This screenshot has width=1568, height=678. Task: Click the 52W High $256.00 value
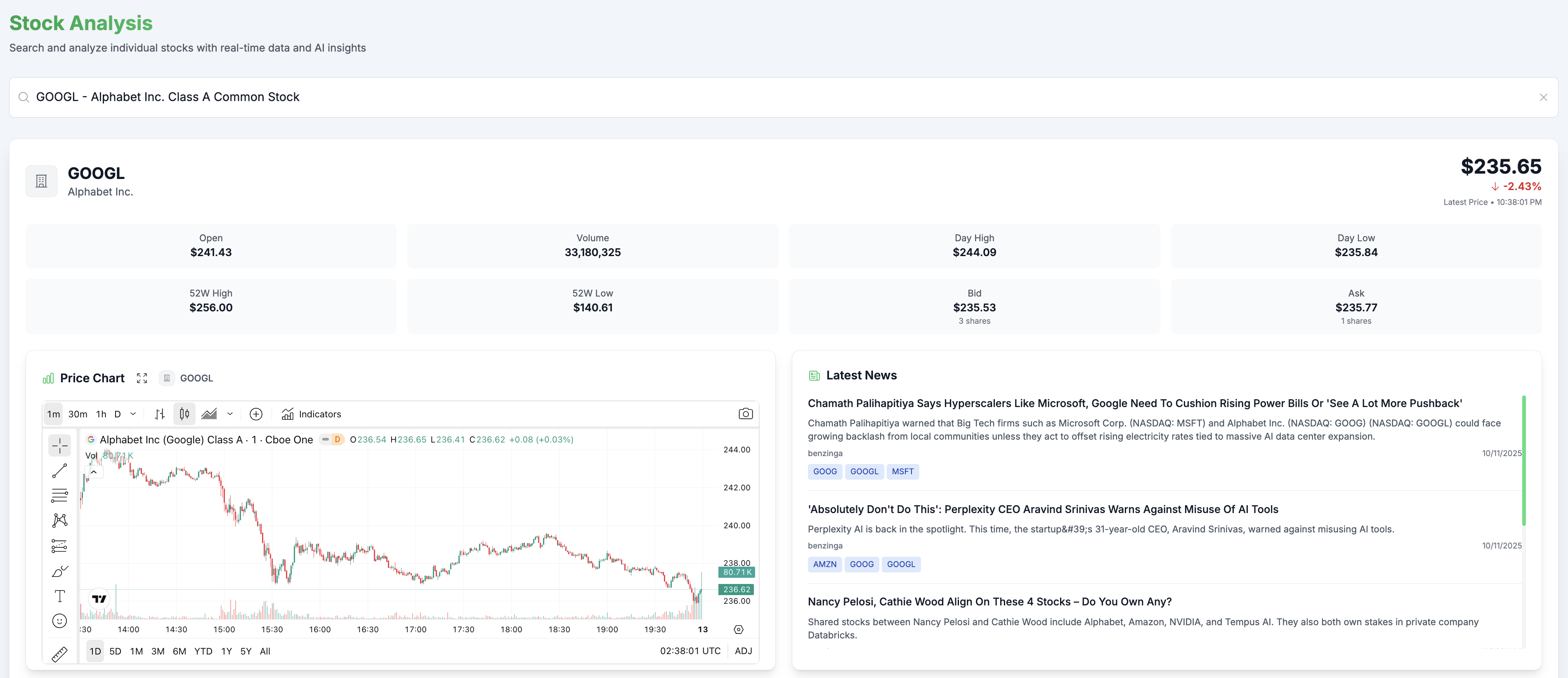[210, 307]
